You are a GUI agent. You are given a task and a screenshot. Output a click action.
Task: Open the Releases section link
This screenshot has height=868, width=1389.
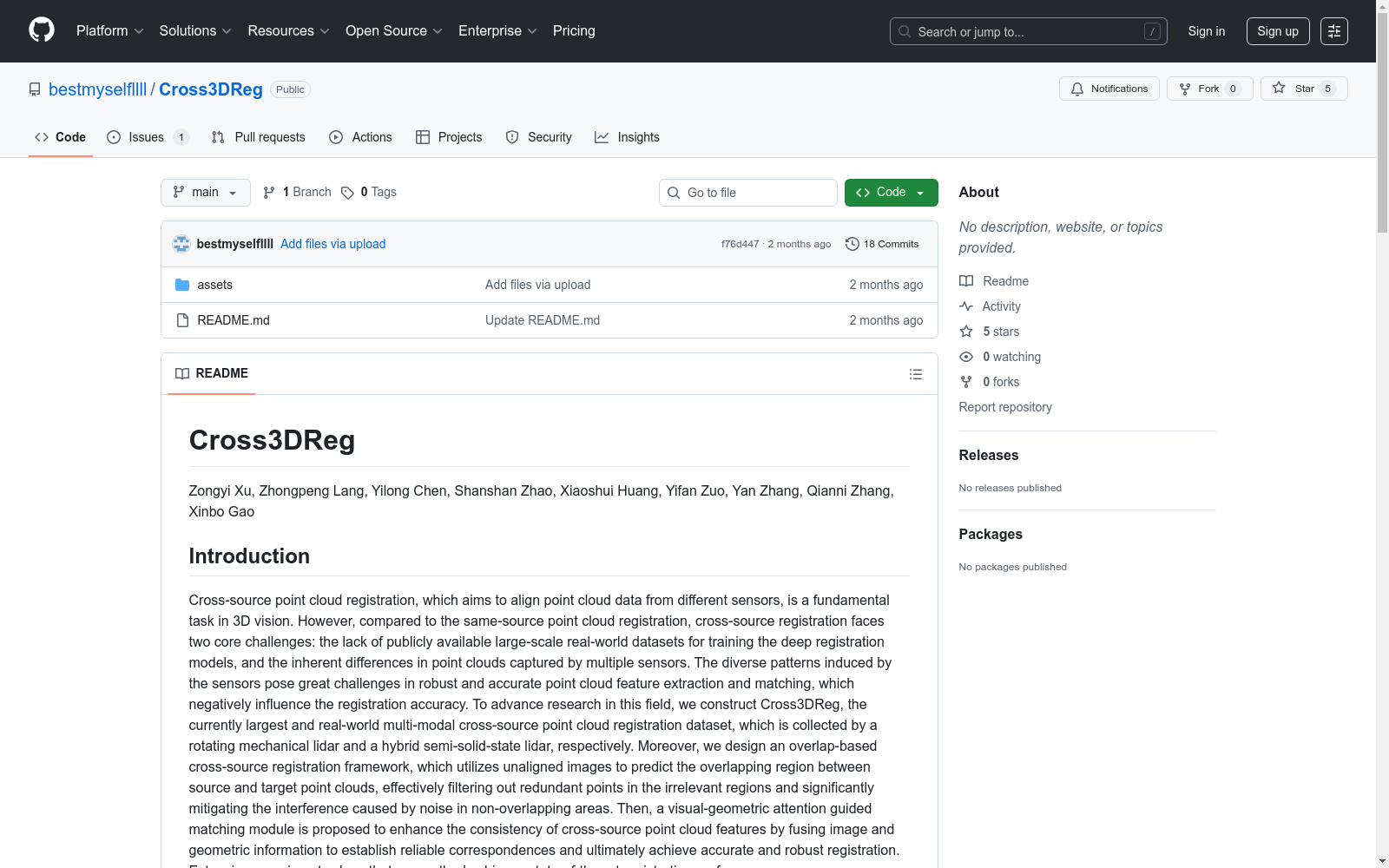(x=989, y=455)
